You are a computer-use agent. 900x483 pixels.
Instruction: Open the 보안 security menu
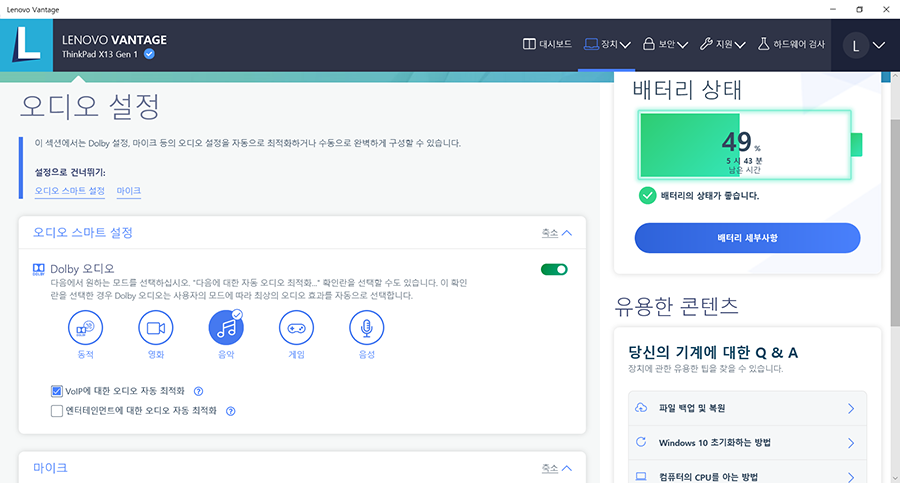(665, 44)
